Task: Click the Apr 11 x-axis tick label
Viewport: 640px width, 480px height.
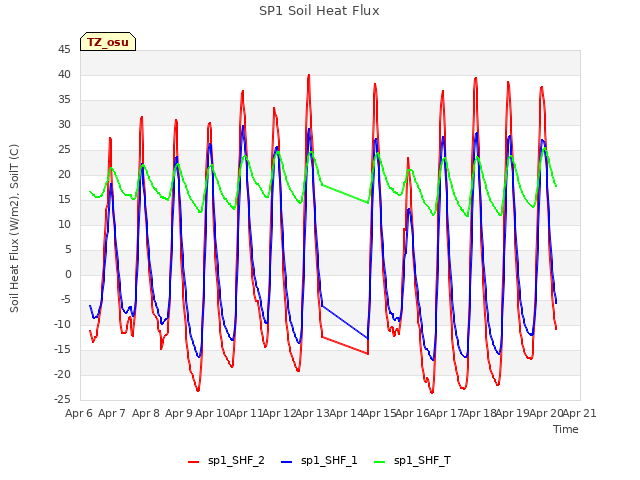Action: pyautogui.click(x=246, y=413)
